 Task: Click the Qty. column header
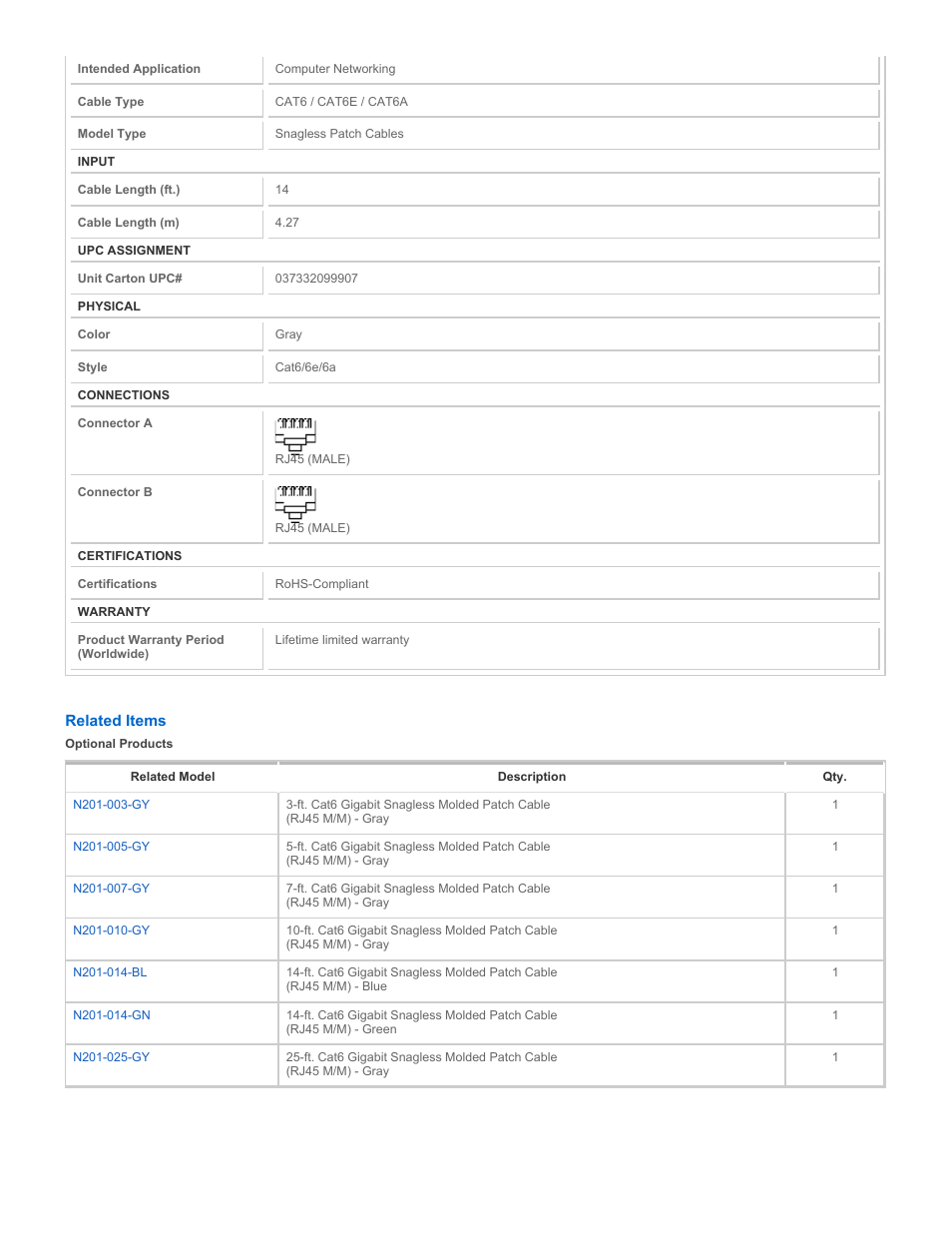[x=834, y=777]
